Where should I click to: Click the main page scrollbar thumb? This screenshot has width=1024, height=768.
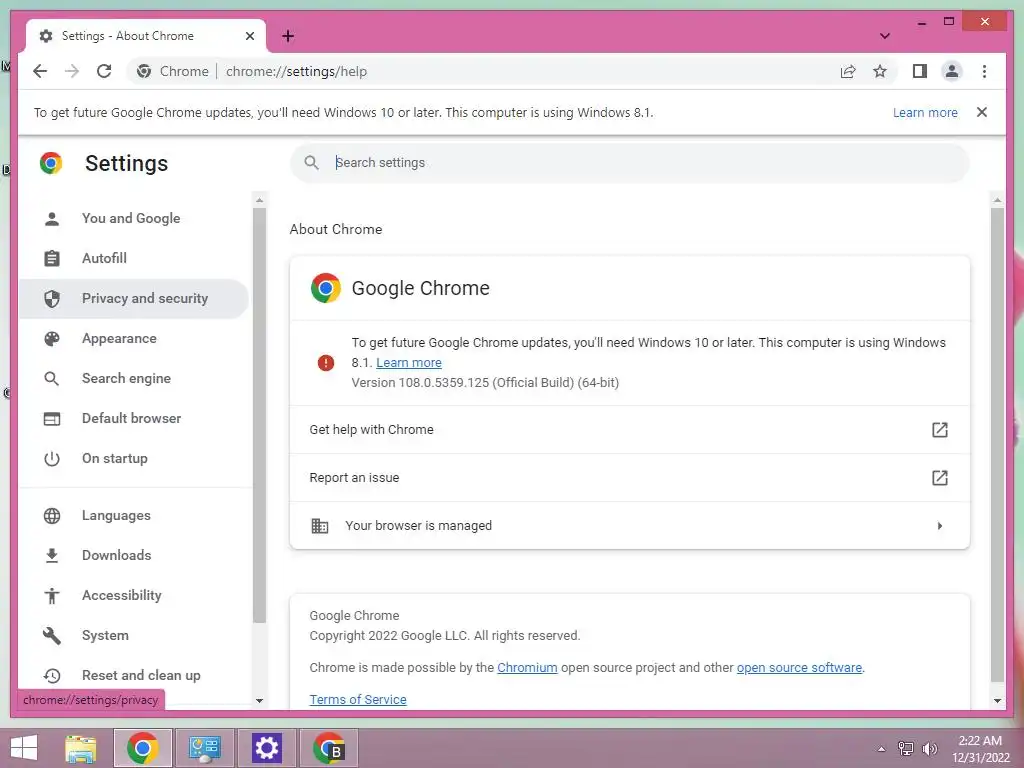(x=997, y=445)
